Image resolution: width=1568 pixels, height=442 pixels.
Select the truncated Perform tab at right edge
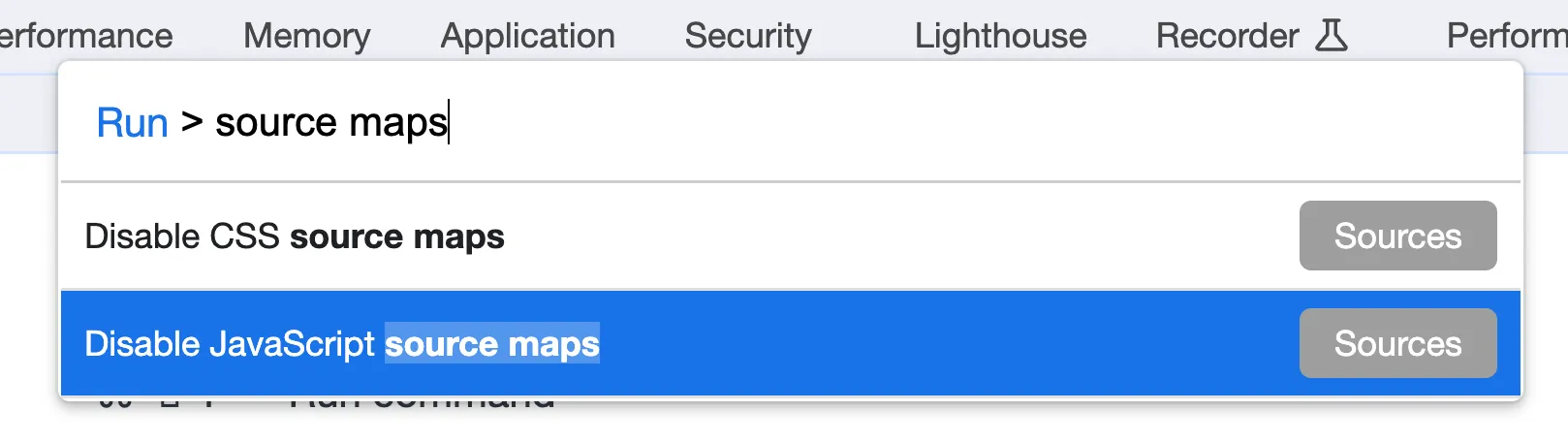tap(1506, 36)
